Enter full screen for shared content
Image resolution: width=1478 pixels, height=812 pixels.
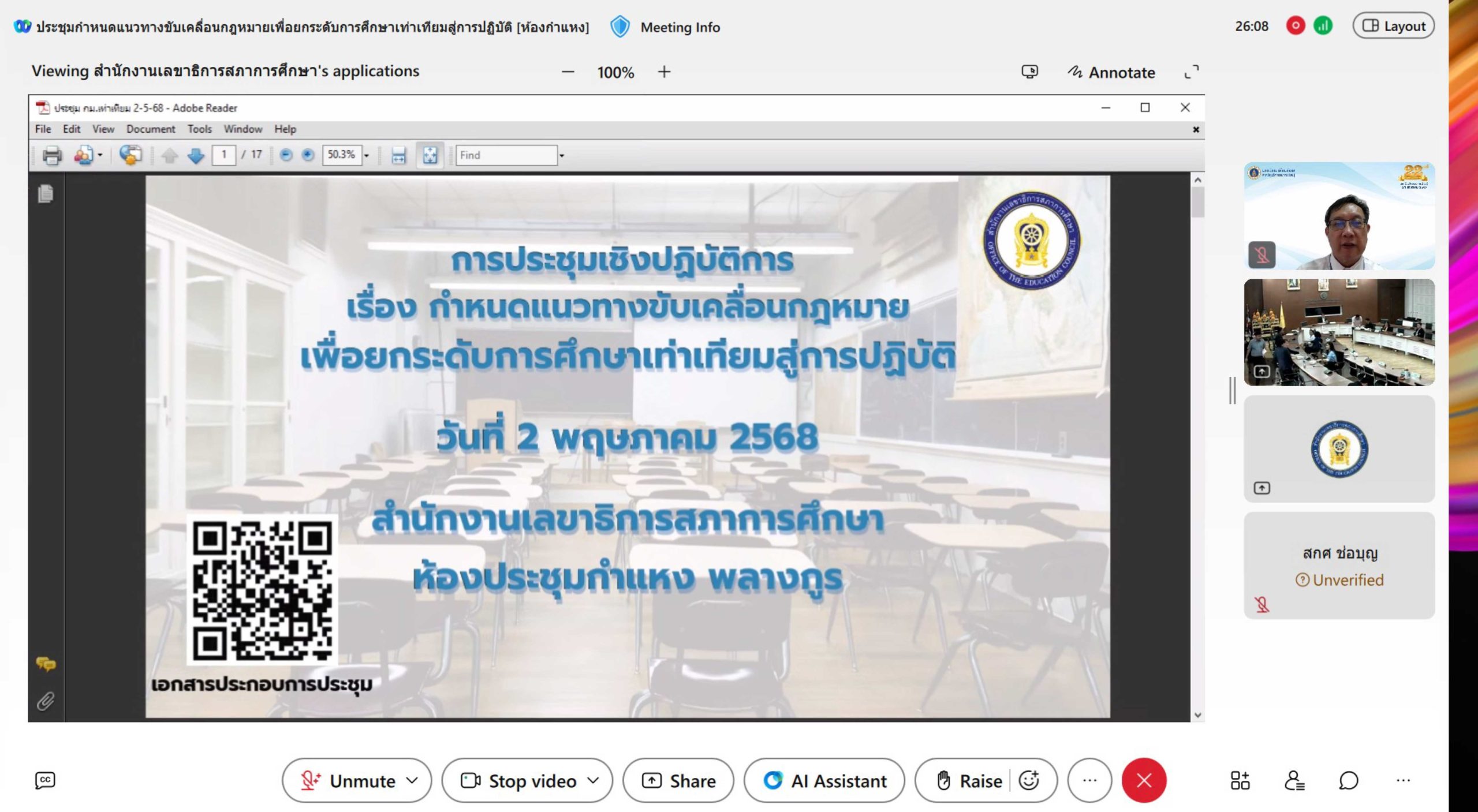click(x=1192, y=72)
